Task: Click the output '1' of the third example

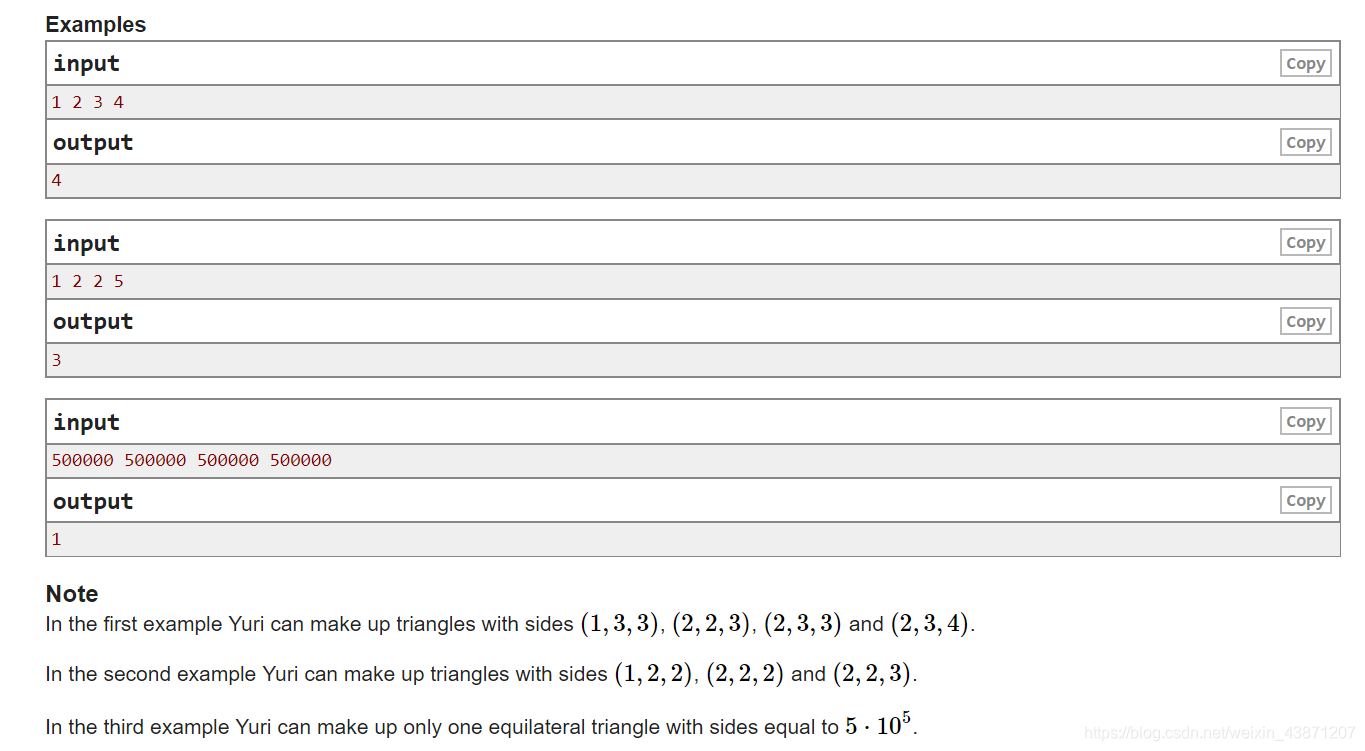Action: pos(56,538)
